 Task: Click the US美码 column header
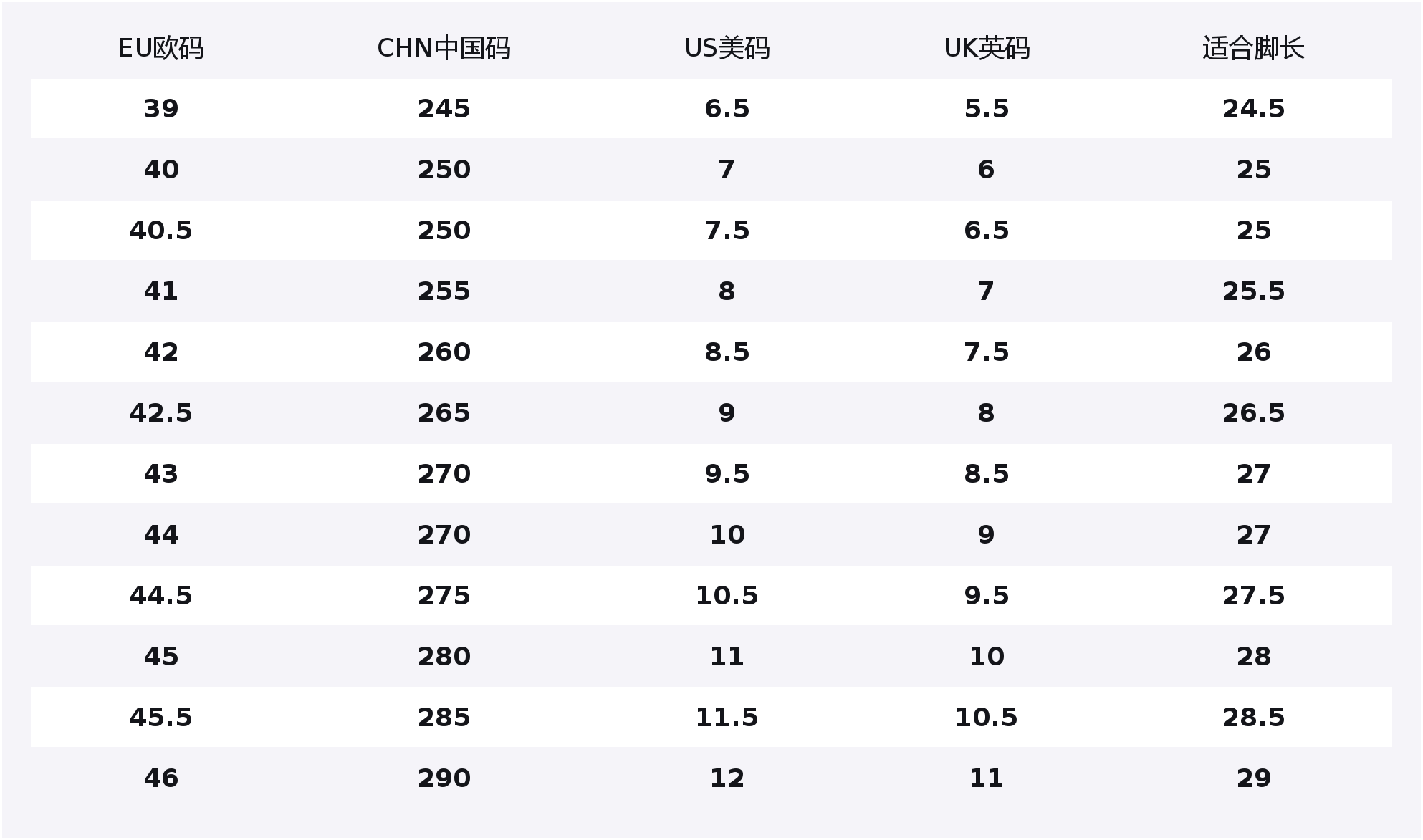[x=727, y=48]
